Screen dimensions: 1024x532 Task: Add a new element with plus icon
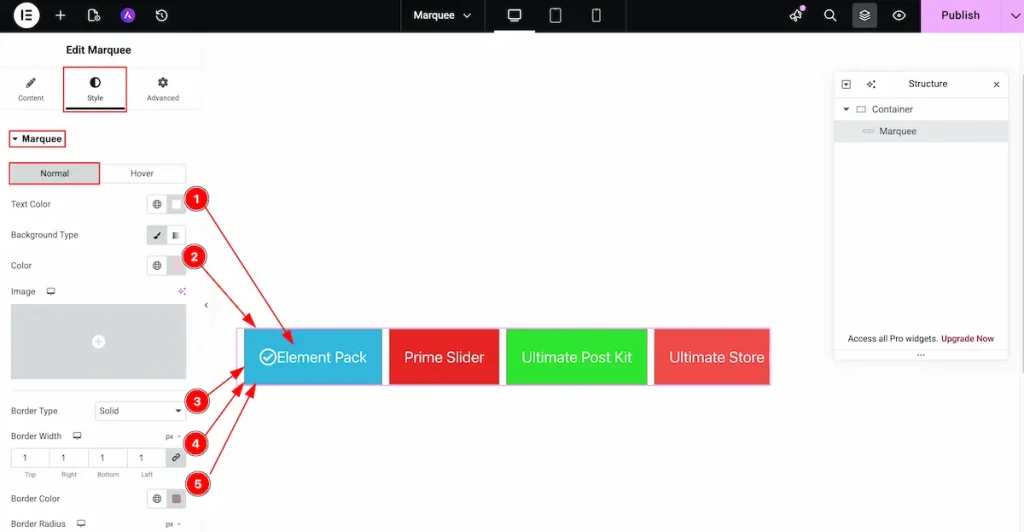click(x=60, y=15)
